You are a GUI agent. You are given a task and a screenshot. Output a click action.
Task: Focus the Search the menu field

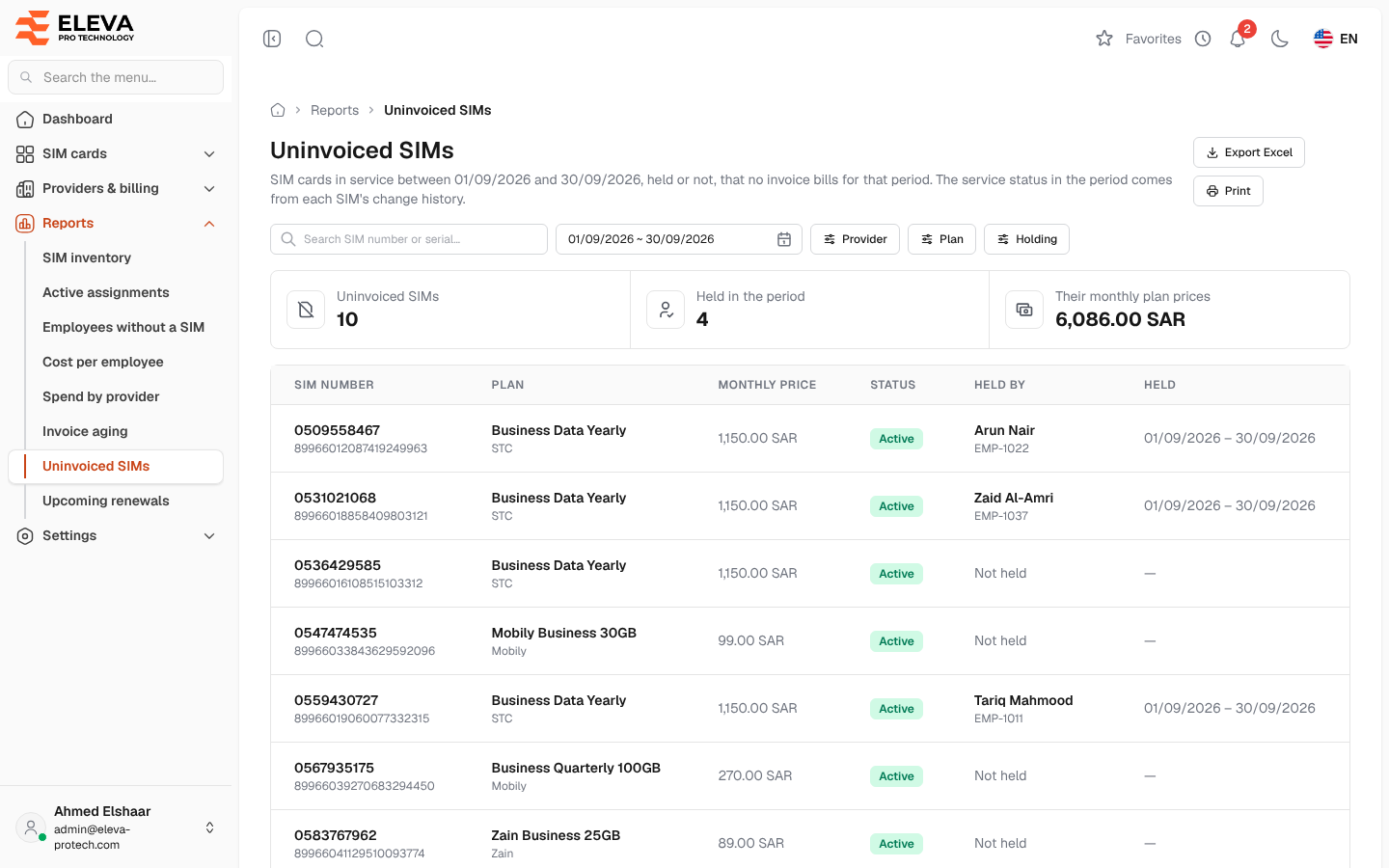tap(116, 77)
